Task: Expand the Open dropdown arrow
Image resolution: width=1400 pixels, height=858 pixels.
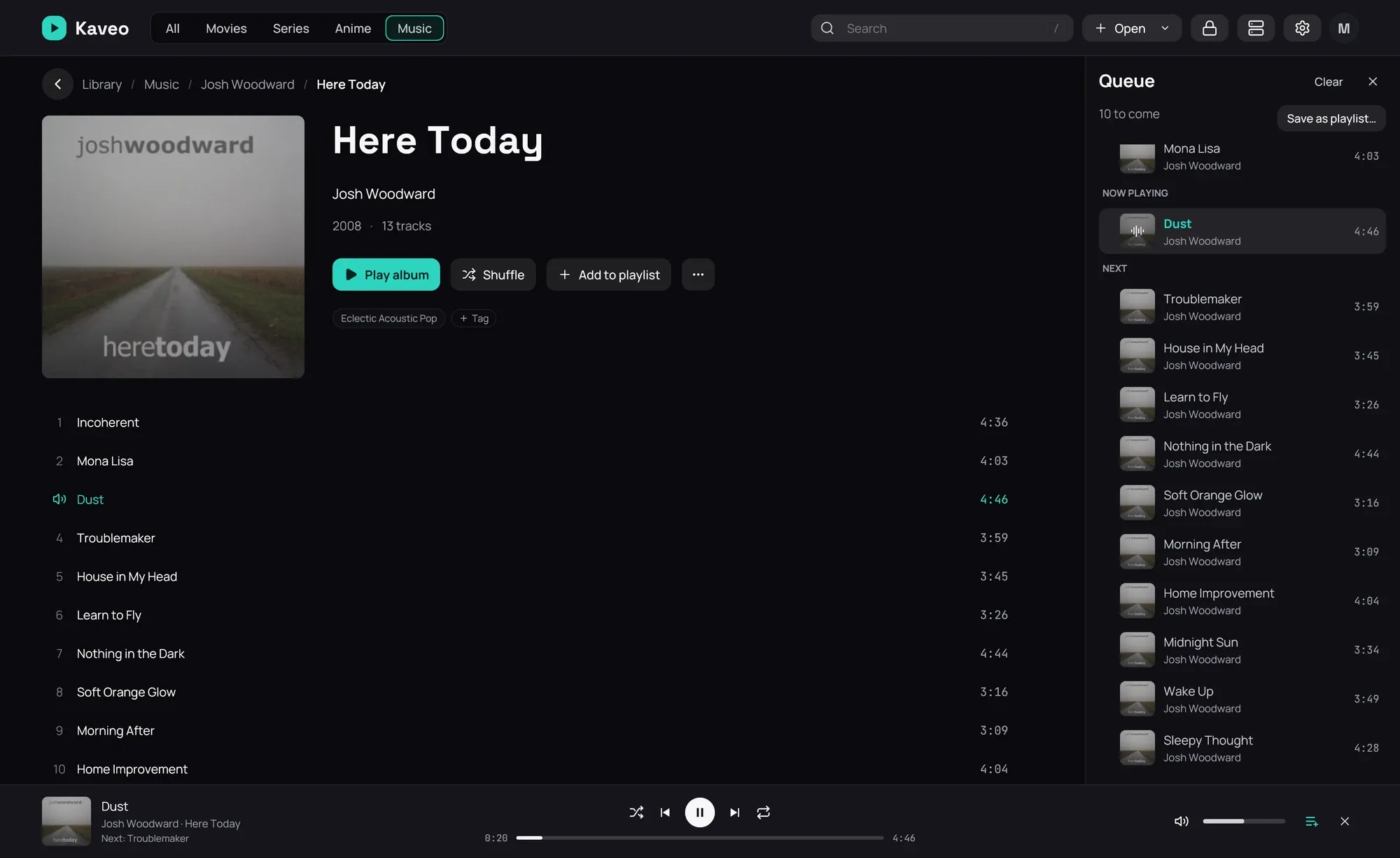Action: click(1165, 28)
